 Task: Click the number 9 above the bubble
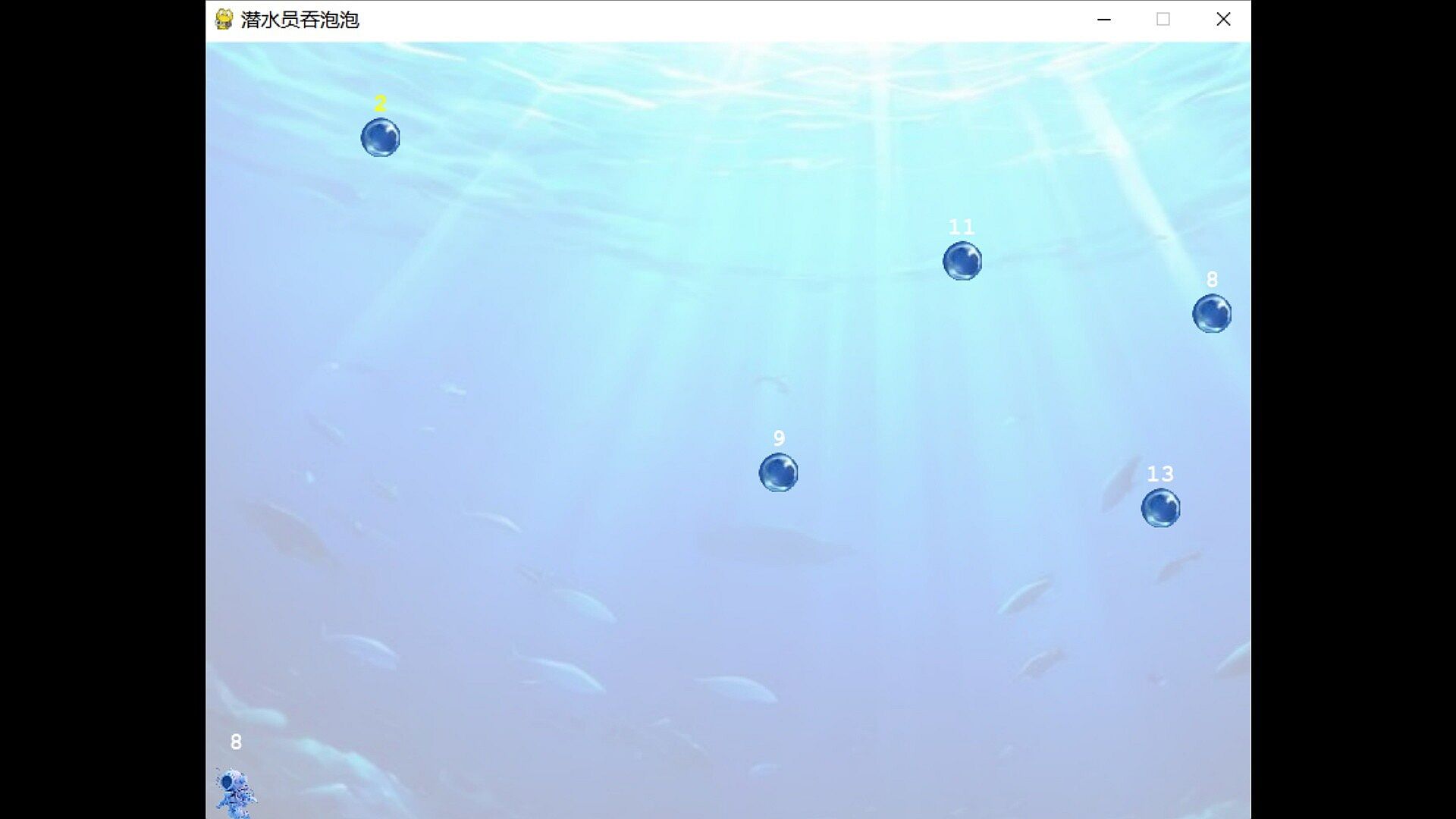[779, 438]
